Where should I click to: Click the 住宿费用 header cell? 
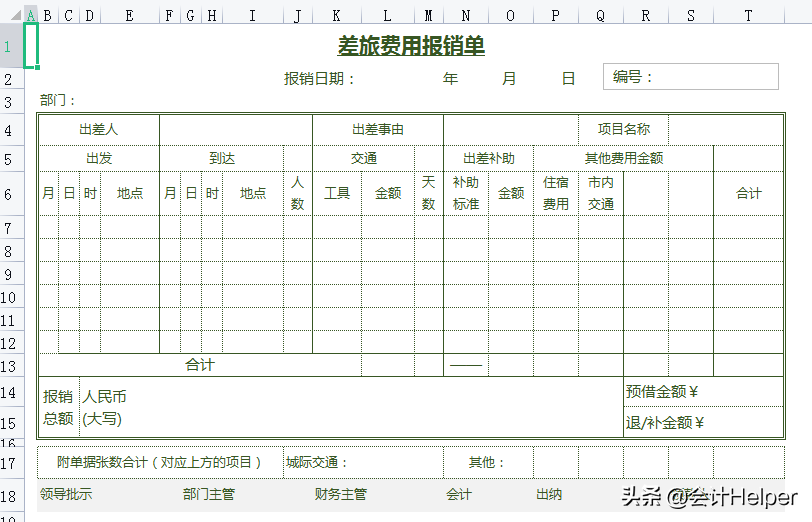(x=556, y=193)
